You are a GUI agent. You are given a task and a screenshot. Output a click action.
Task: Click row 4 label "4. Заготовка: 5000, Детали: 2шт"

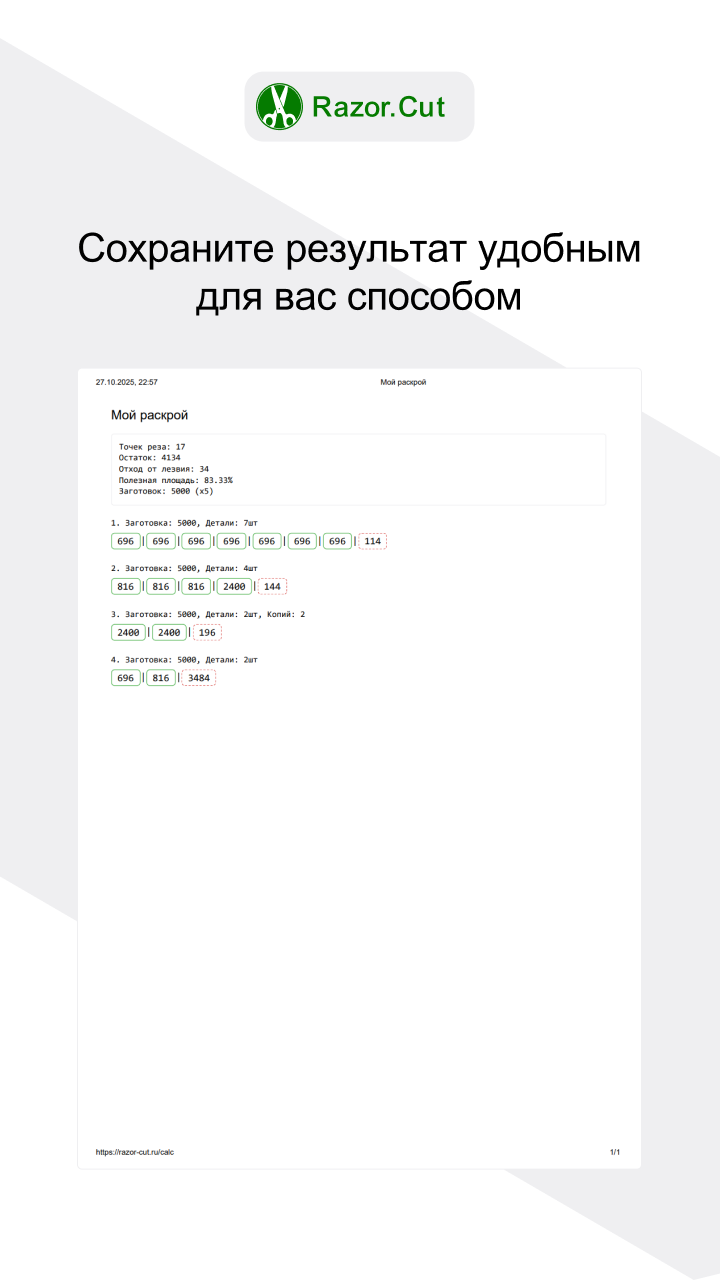pos(185,660)
